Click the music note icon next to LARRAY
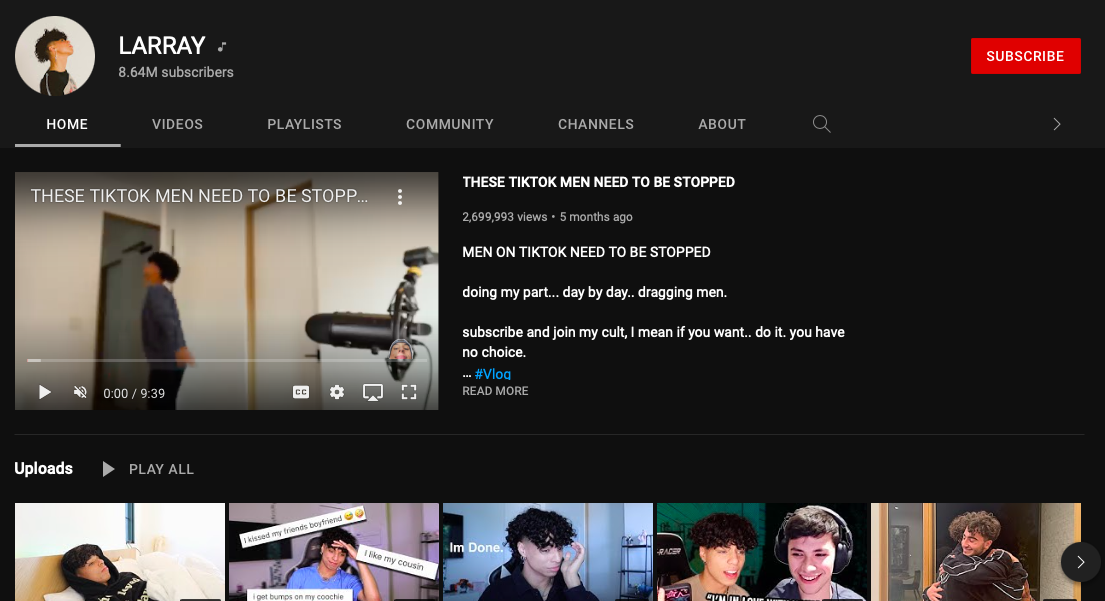Image resolution: width=1105 pixels, height=601 pixels. pyautogui.click(x=222, y=47)
